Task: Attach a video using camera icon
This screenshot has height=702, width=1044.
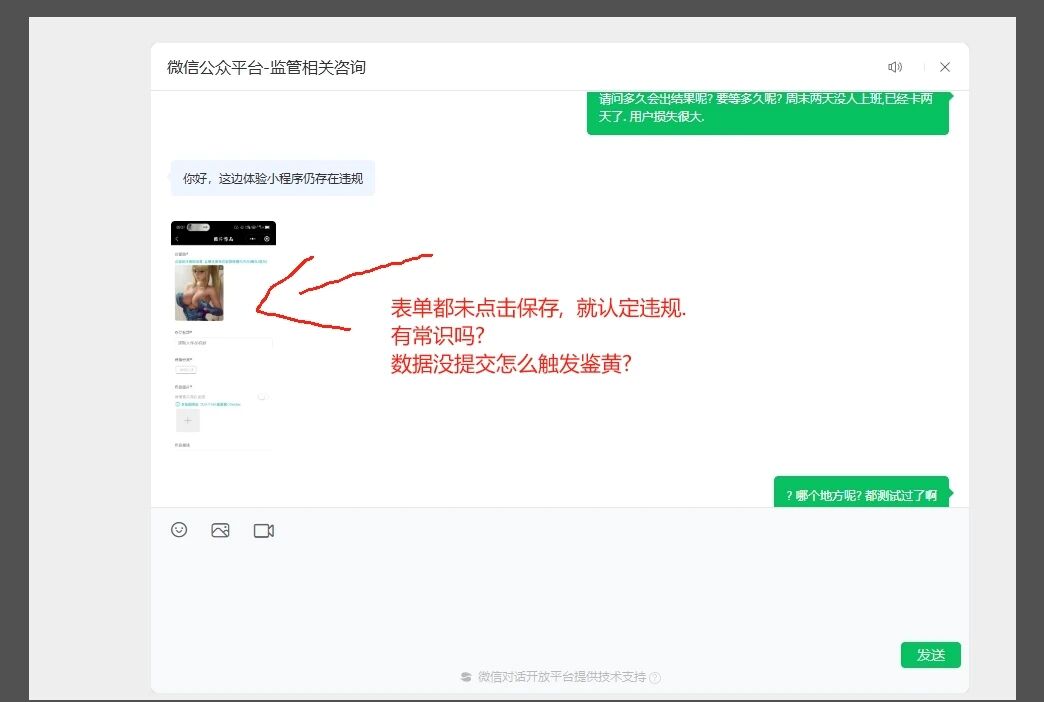Action: (x=264, y=530)
